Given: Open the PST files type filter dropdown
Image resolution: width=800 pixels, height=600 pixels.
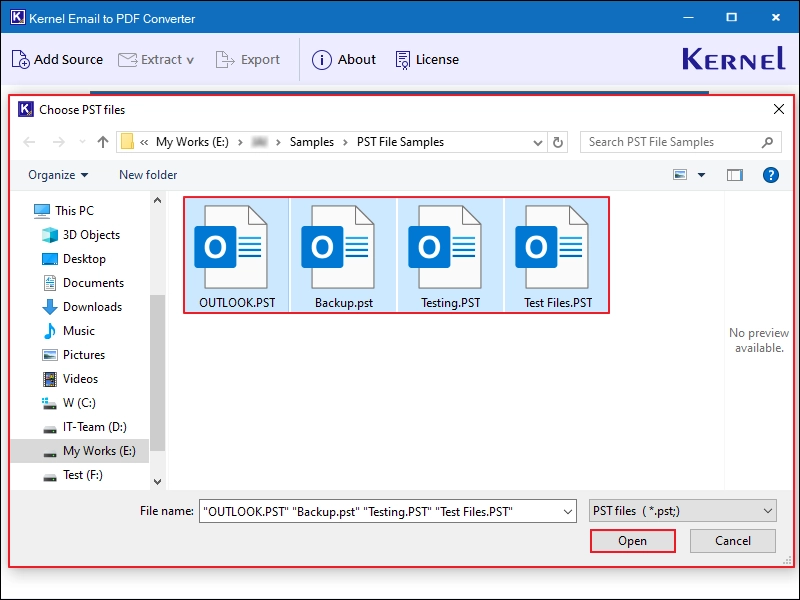Looking at the screenshot, I should click(683, 511).
